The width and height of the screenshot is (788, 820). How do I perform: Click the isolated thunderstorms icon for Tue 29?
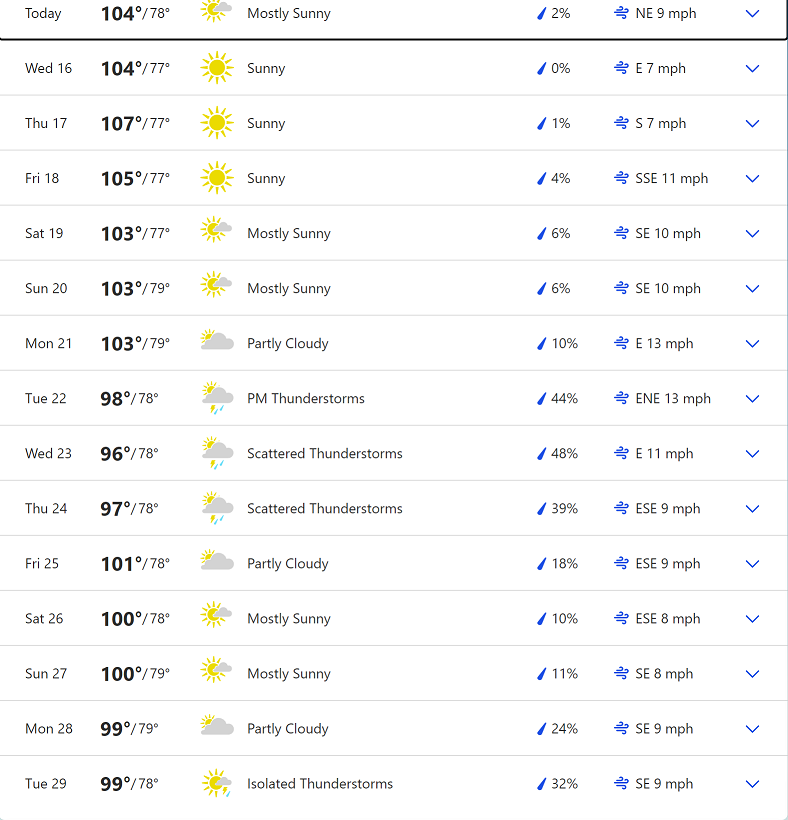pyautogui.click(x=217, y=783)
